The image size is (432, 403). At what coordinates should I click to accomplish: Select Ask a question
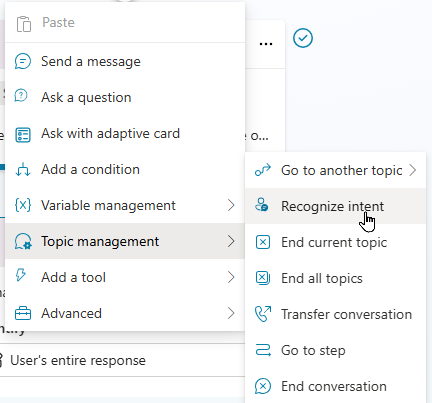click(x=125, y=97)
